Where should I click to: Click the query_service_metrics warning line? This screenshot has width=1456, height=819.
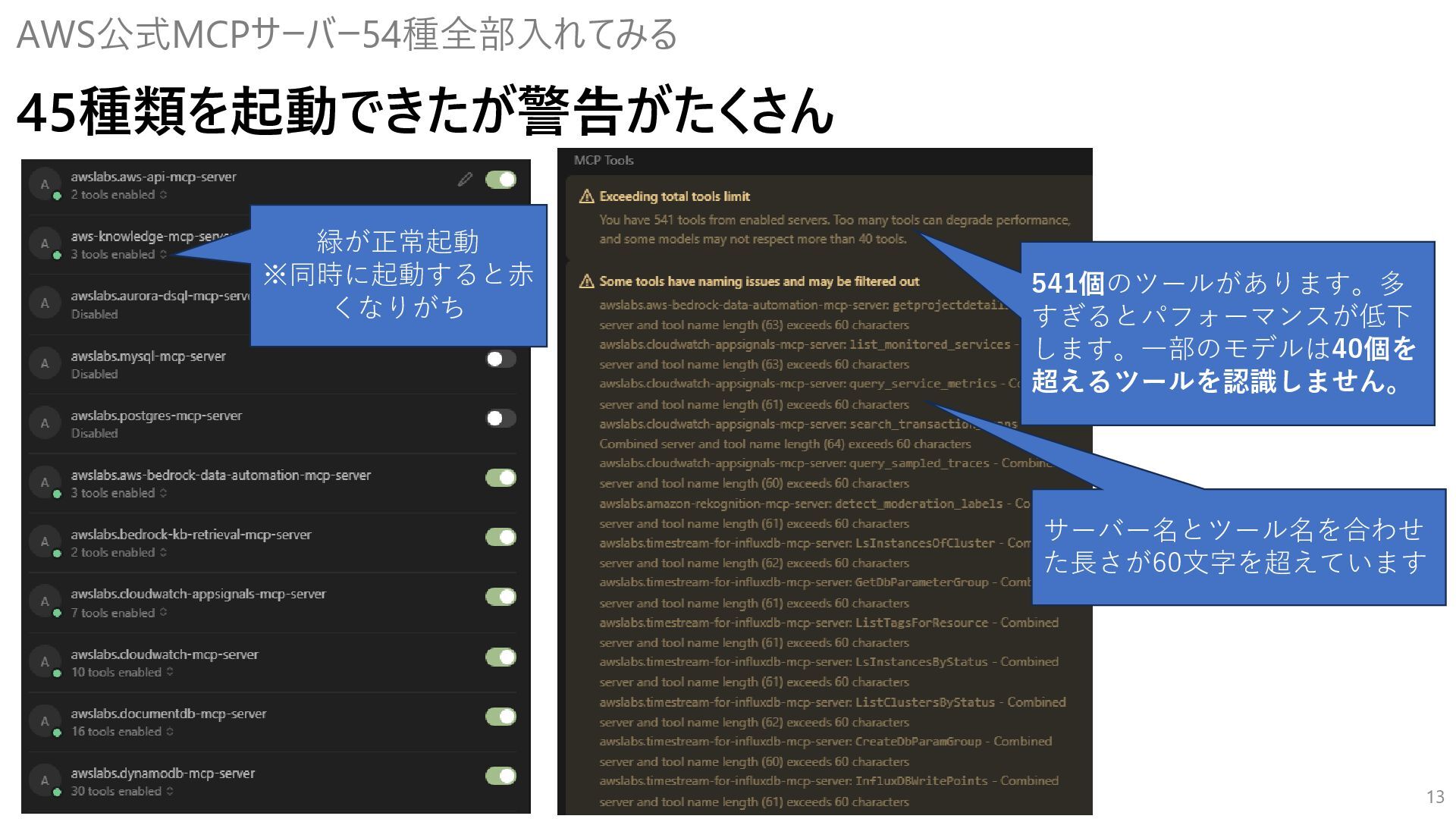pos(809,394)
